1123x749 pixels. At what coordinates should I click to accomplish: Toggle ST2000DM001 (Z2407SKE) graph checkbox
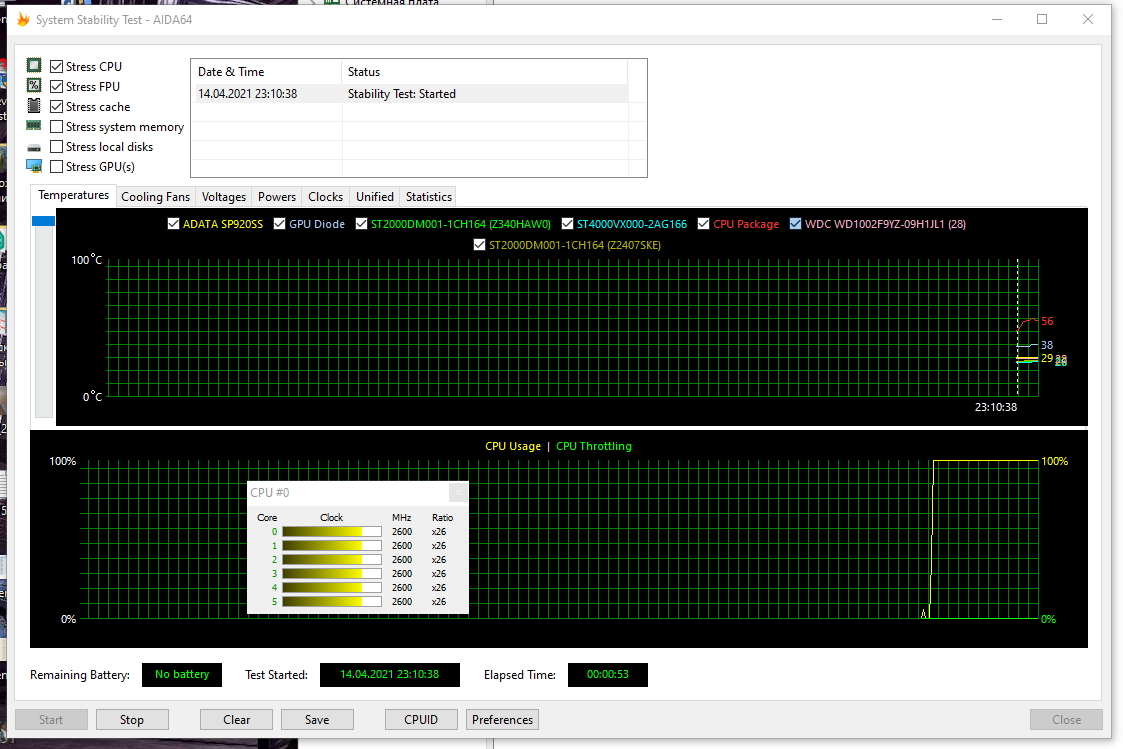click(479, 245)
